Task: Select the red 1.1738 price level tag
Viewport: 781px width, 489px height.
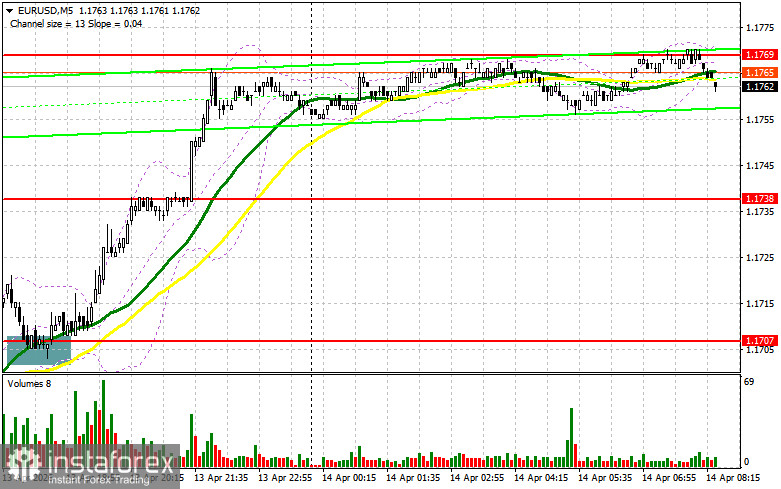Action: click(760, 199)
